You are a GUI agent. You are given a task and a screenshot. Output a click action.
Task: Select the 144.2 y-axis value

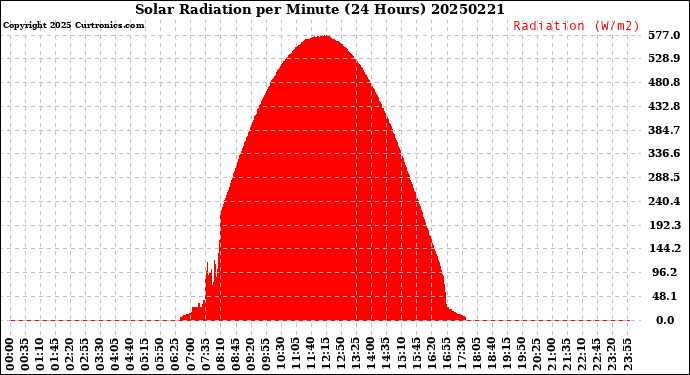665,248
